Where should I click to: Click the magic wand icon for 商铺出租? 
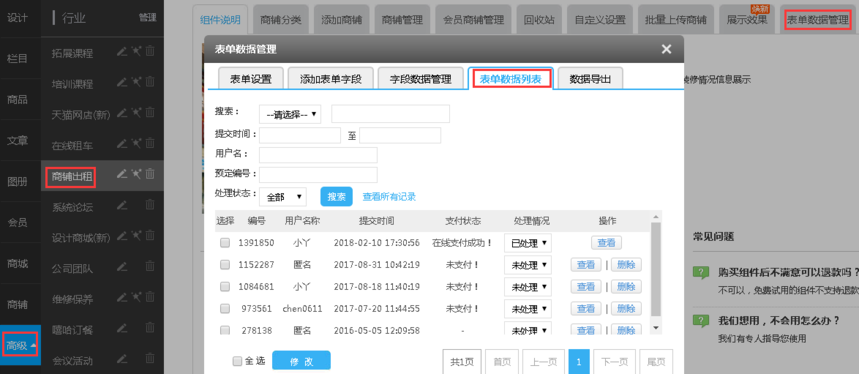(136, 174)
